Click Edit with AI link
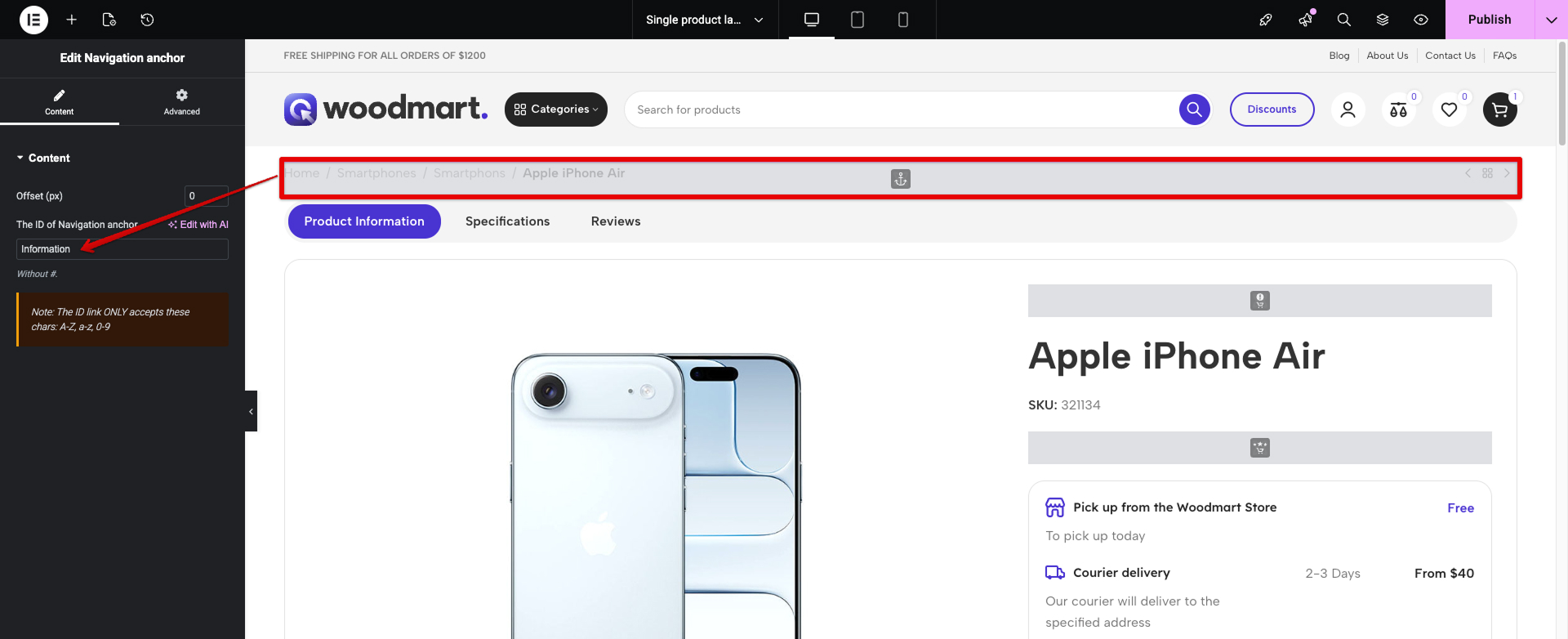This screenshot has height=639, width=1568. 198,225
